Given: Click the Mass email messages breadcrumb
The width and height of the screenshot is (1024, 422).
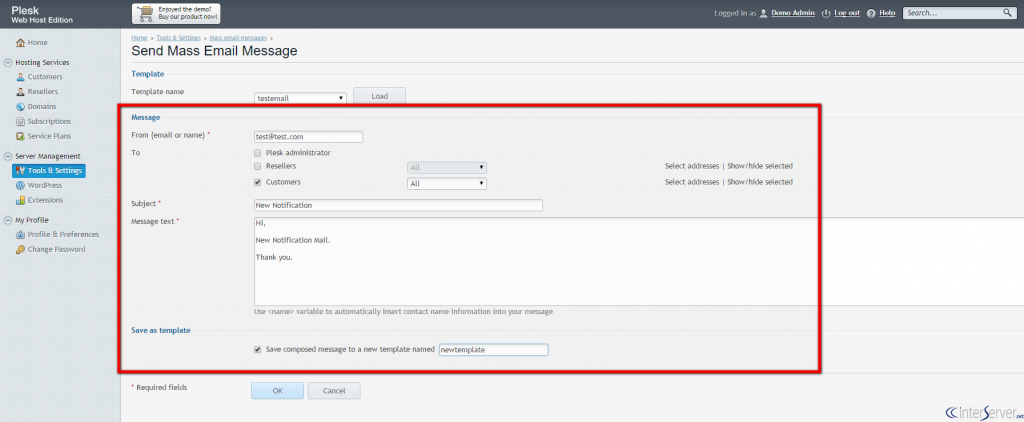Looking at the screenshot, I should pos(238,38).
